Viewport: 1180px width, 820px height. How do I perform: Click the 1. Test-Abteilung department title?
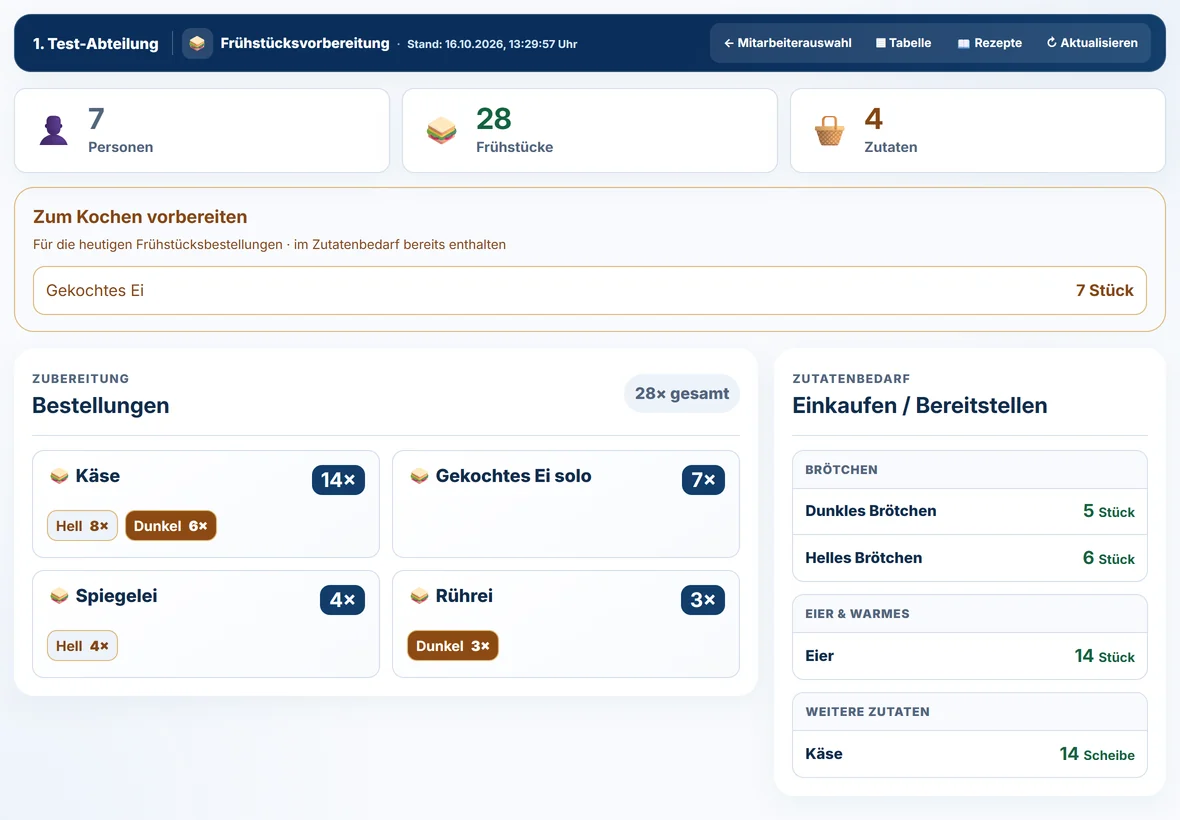tap(96, 44)
